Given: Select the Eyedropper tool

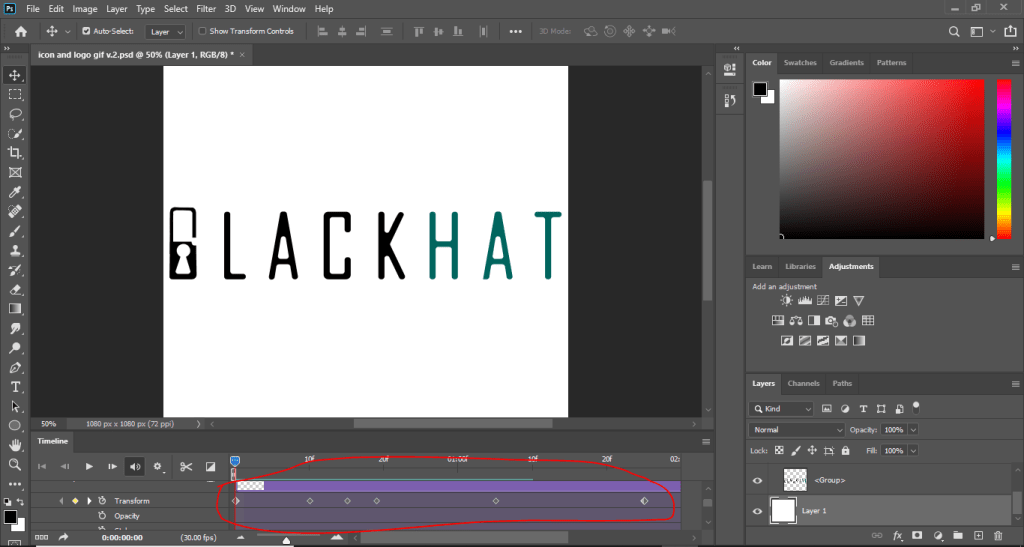Looking at the screenshot, I should pos(15,192).
